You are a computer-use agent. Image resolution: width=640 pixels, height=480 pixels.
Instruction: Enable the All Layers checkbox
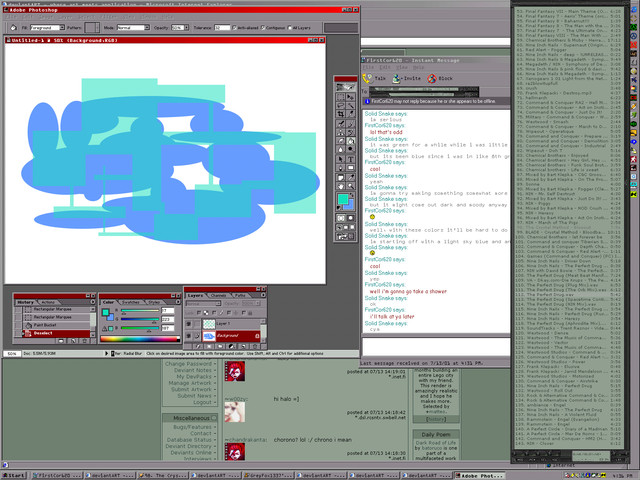click(289, 28)
